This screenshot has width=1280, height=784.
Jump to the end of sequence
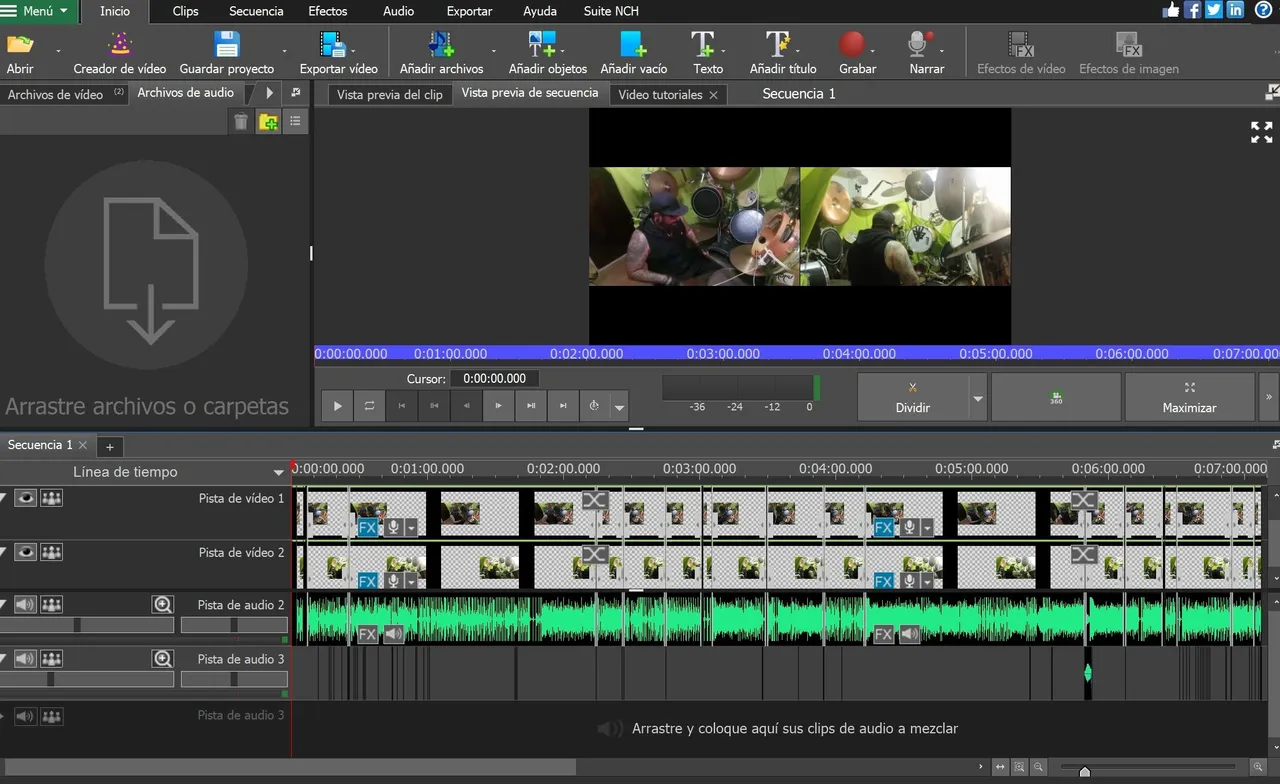563,405
